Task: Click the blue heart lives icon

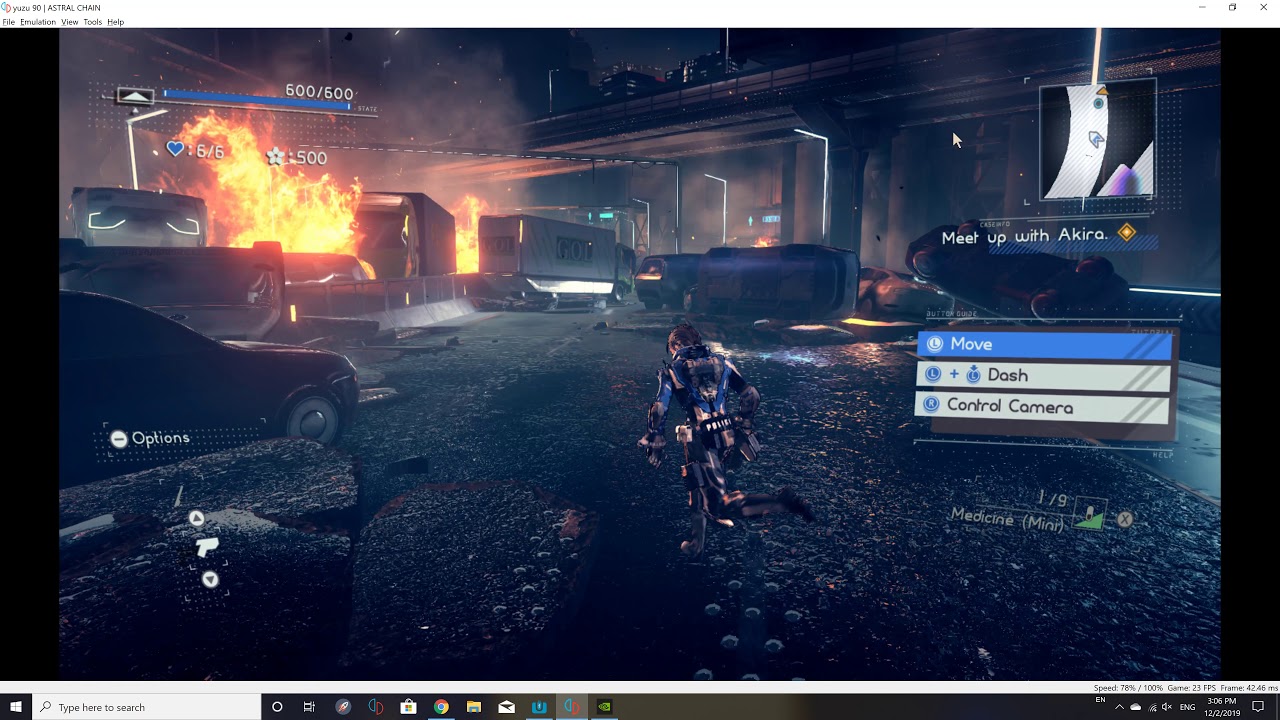Action: (175, 149)
